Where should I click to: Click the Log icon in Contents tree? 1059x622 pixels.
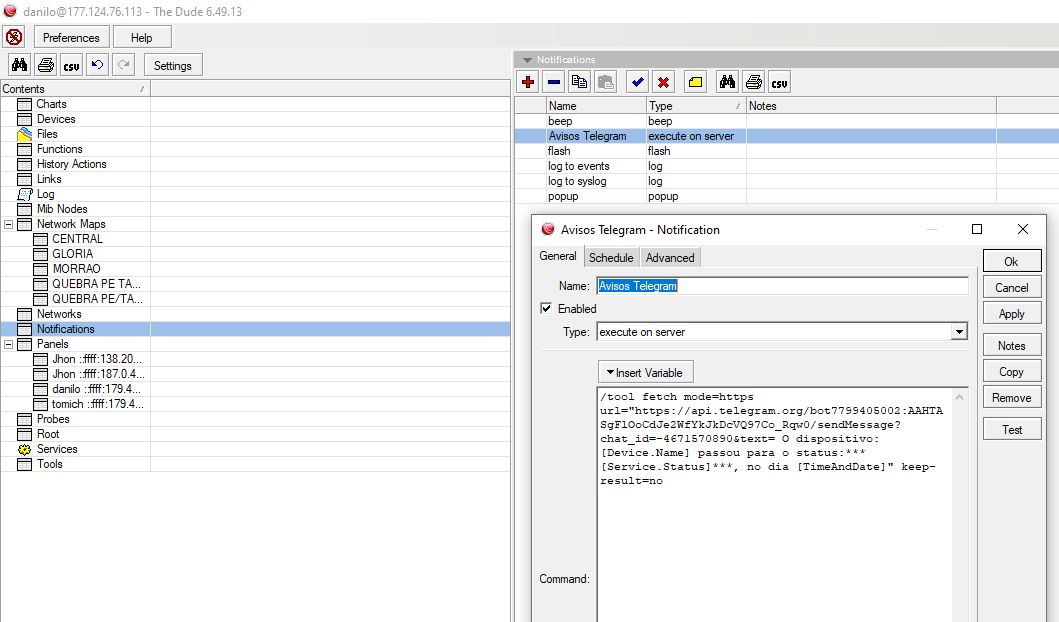(x=24, y=194)
